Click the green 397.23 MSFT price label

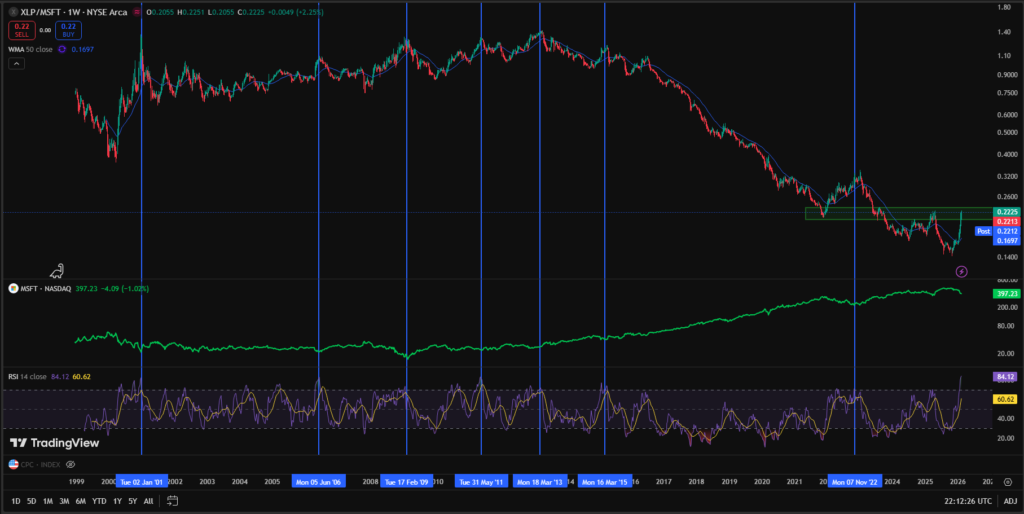coord(1006,294)
